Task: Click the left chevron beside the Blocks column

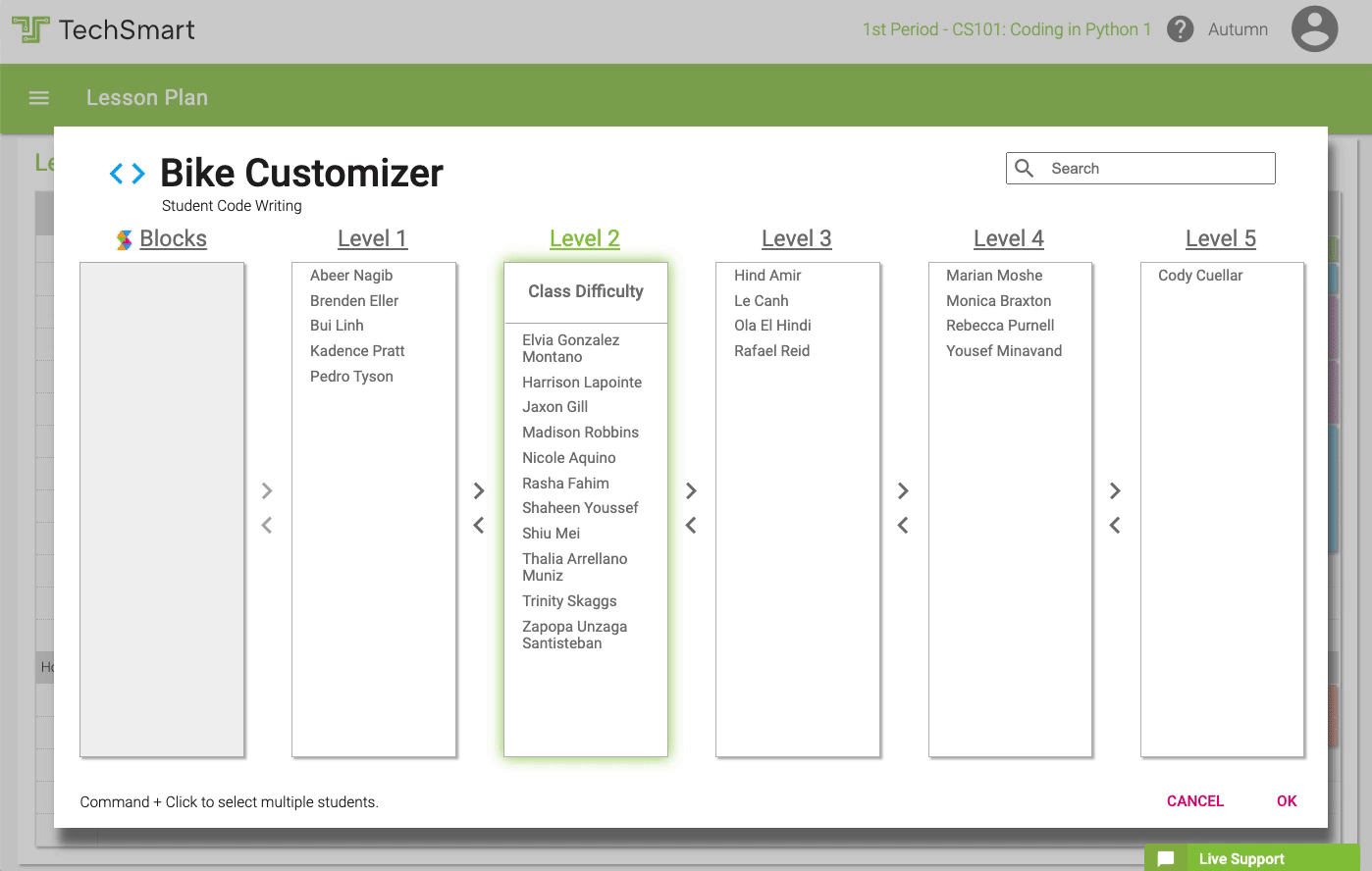Action: tap(266, 525)
